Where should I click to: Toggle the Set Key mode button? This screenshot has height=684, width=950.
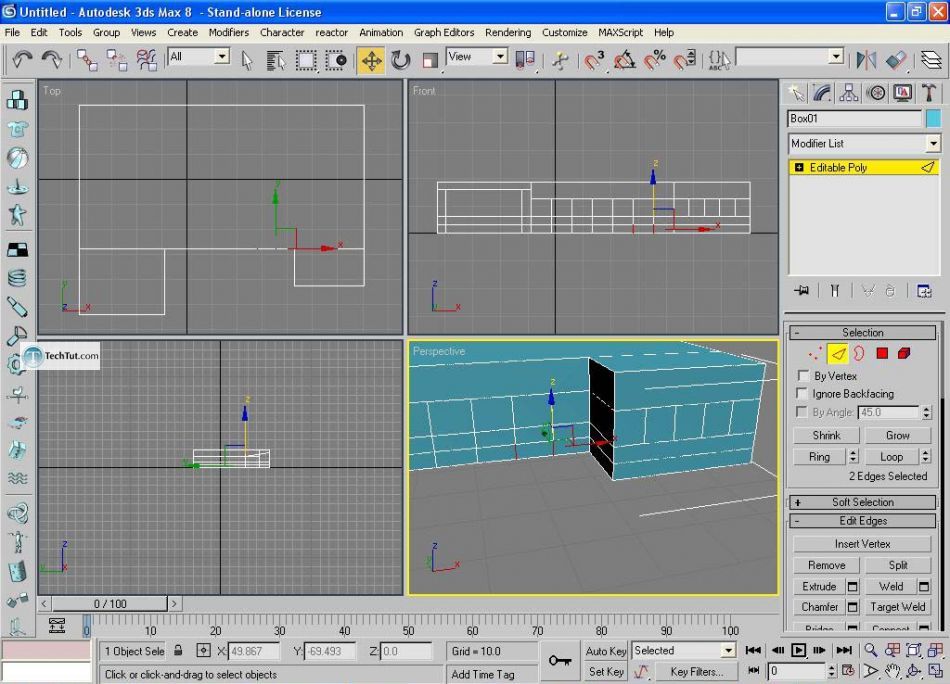coord(605,671)
